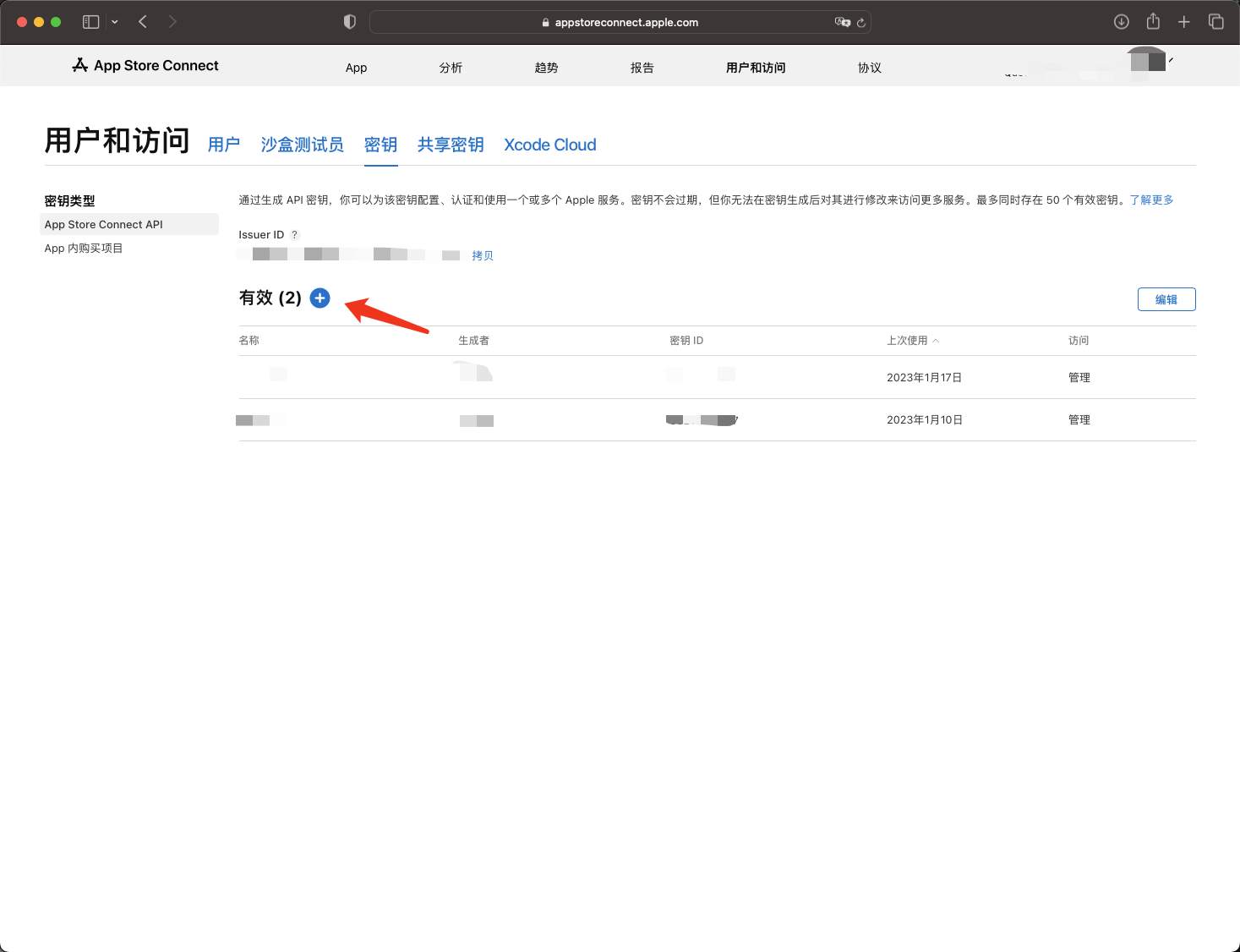
Task: Open the 协议 navigation item
Action: pos(869,68)
